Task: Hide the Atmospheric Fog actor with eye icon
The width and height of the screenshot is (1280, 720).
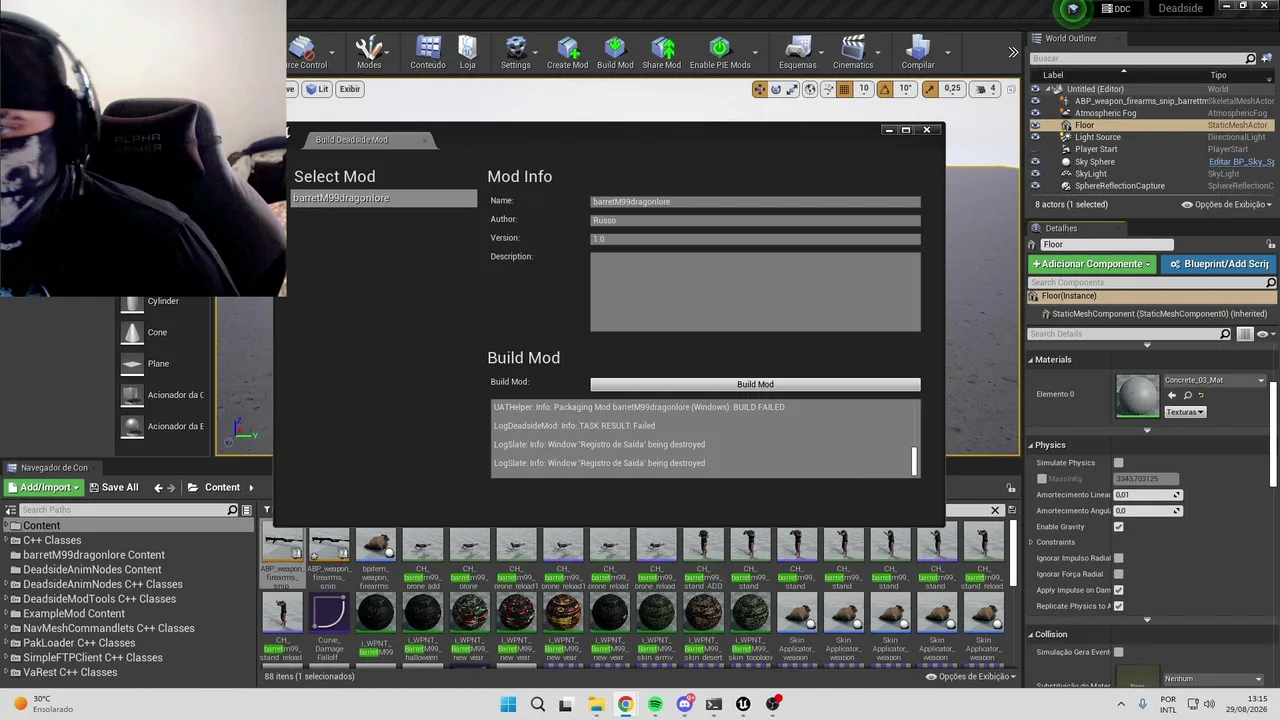Action: pyautogui.click(x=1035, y=113)
